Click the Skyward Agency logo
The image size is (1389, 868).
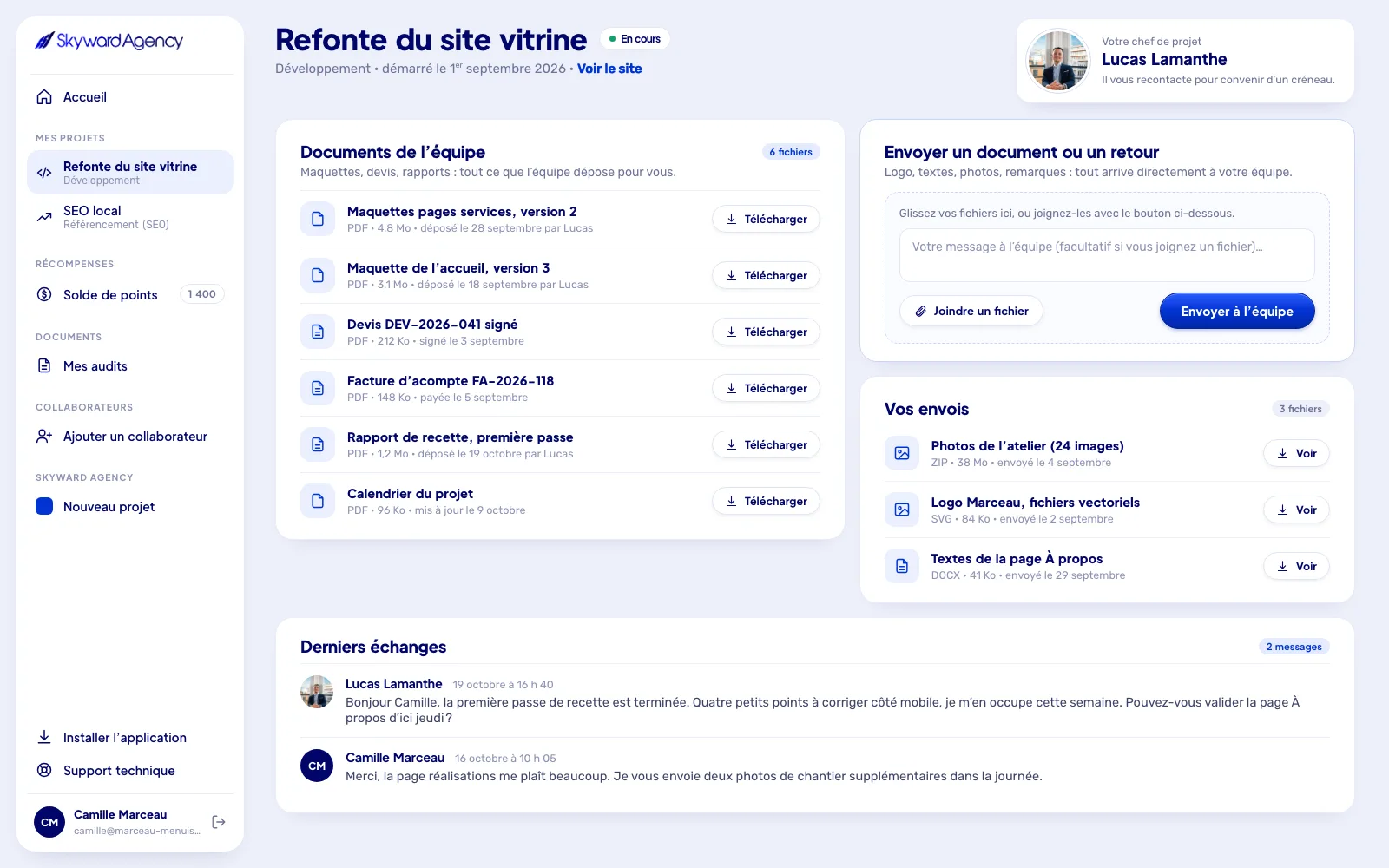coord(109,41)
